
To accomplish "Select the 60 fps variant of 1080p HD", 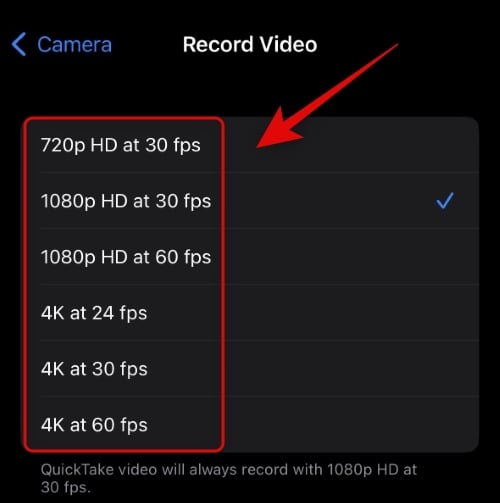I will pyautogui.click(x=252, y=257).
